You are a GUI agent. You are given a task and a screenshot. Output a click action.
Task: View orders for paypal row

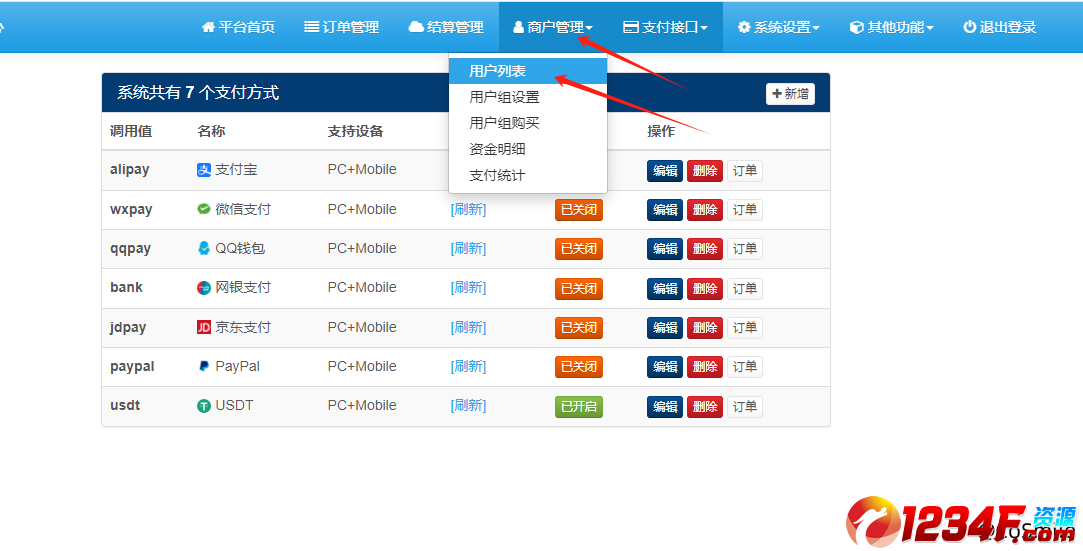745,367
